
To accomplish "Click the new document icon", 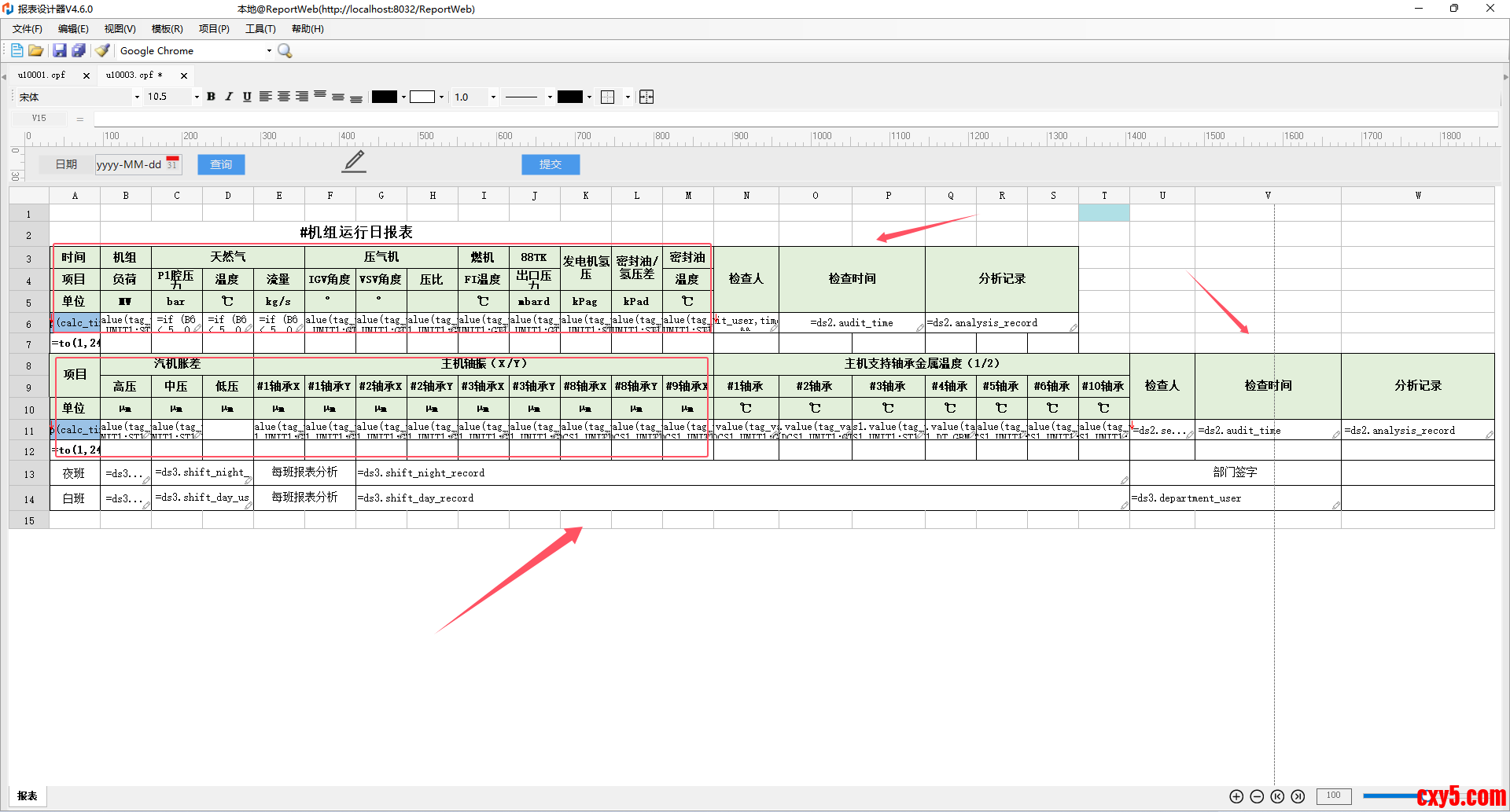I will 17,50.
